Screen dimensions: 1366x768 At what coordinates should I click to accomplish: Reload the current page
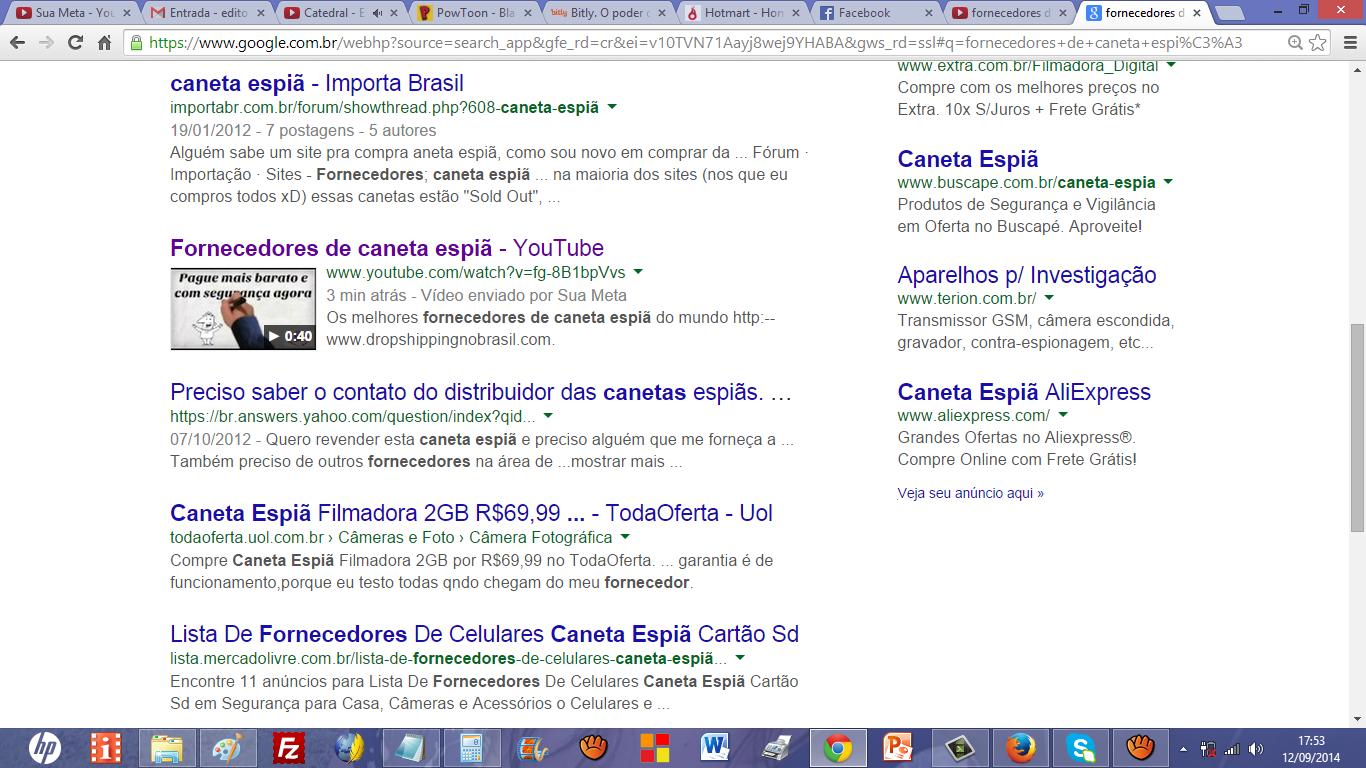click(75, 43)
